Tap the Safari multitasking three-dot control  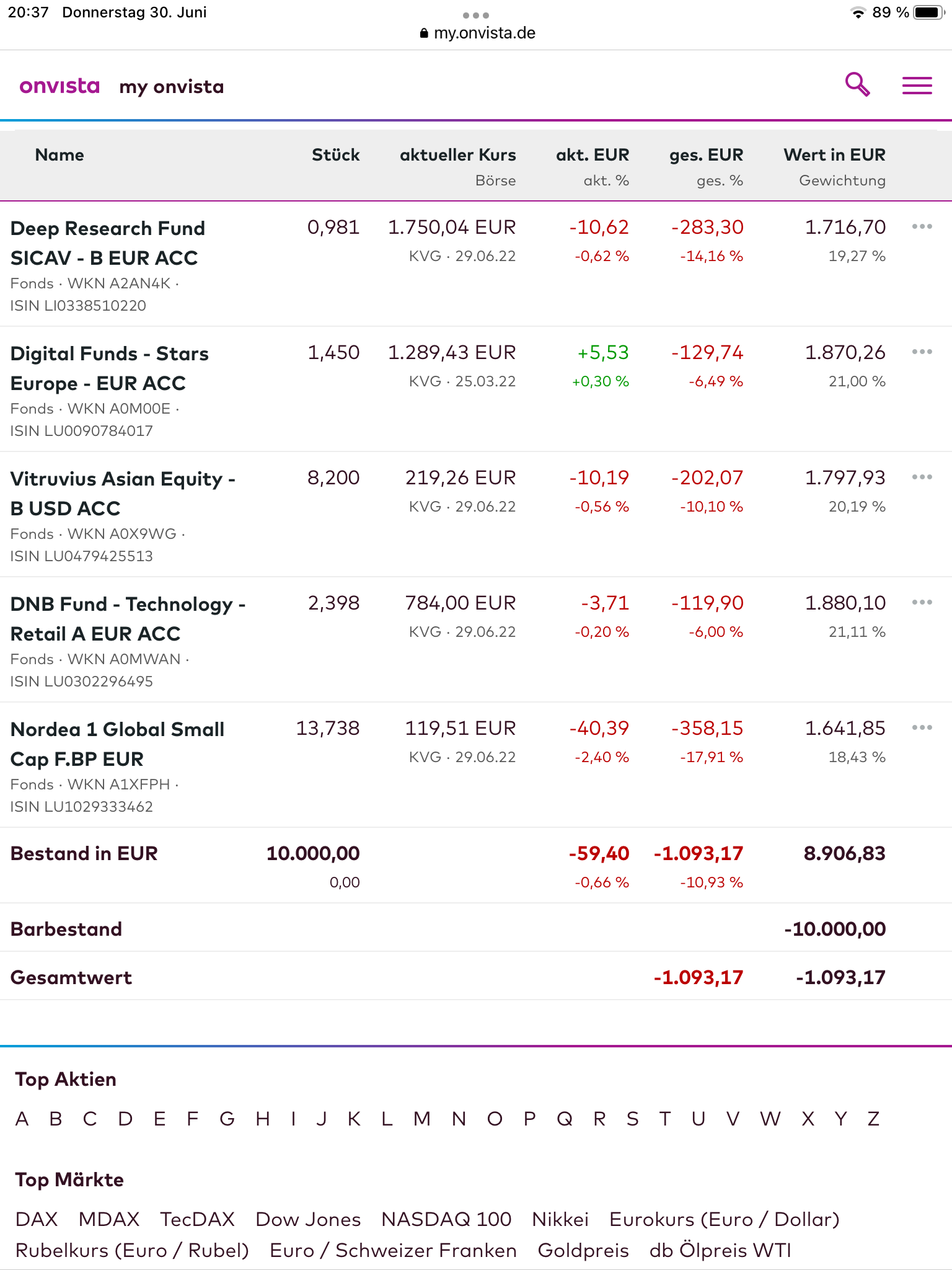click(476, 15)
